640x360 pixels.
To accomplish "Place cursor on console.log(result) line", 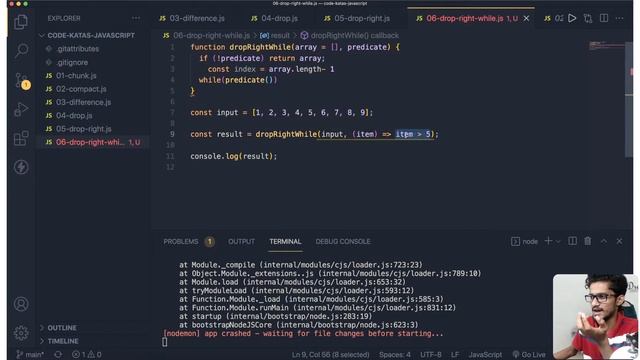I will [233, 156].
